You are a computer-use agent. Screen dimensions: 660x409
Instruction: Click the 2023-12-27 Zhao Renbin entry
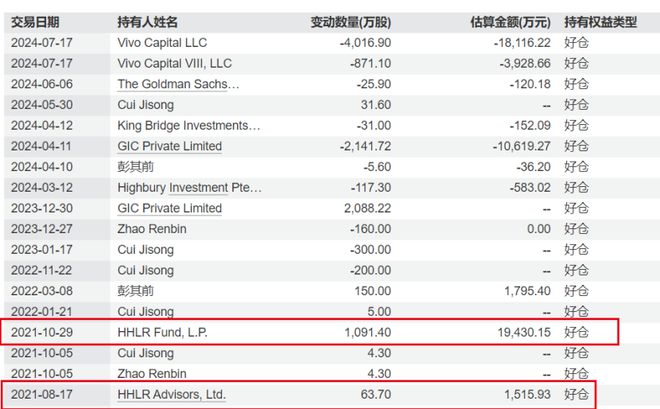[x=152, y=229]
